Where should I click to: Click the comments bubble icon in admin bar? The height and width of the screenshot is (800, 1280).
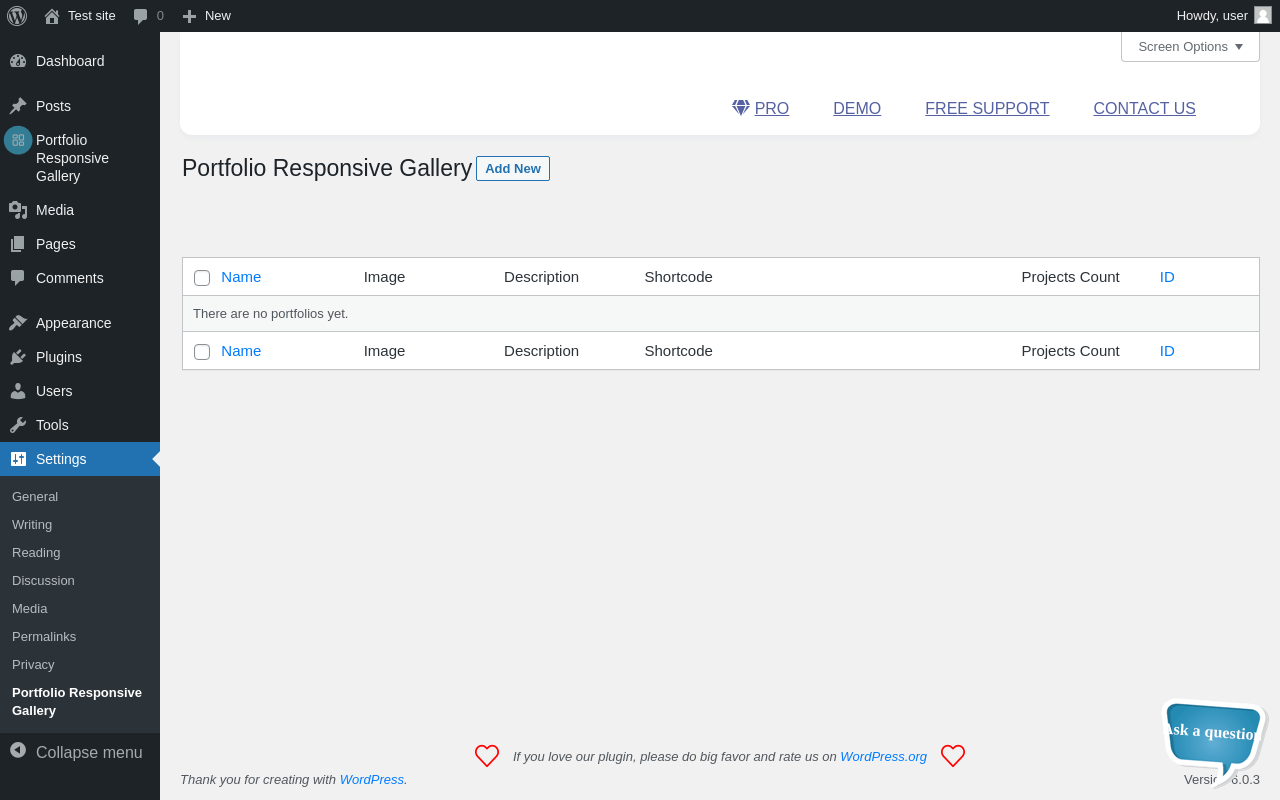[x=141, y=16]
